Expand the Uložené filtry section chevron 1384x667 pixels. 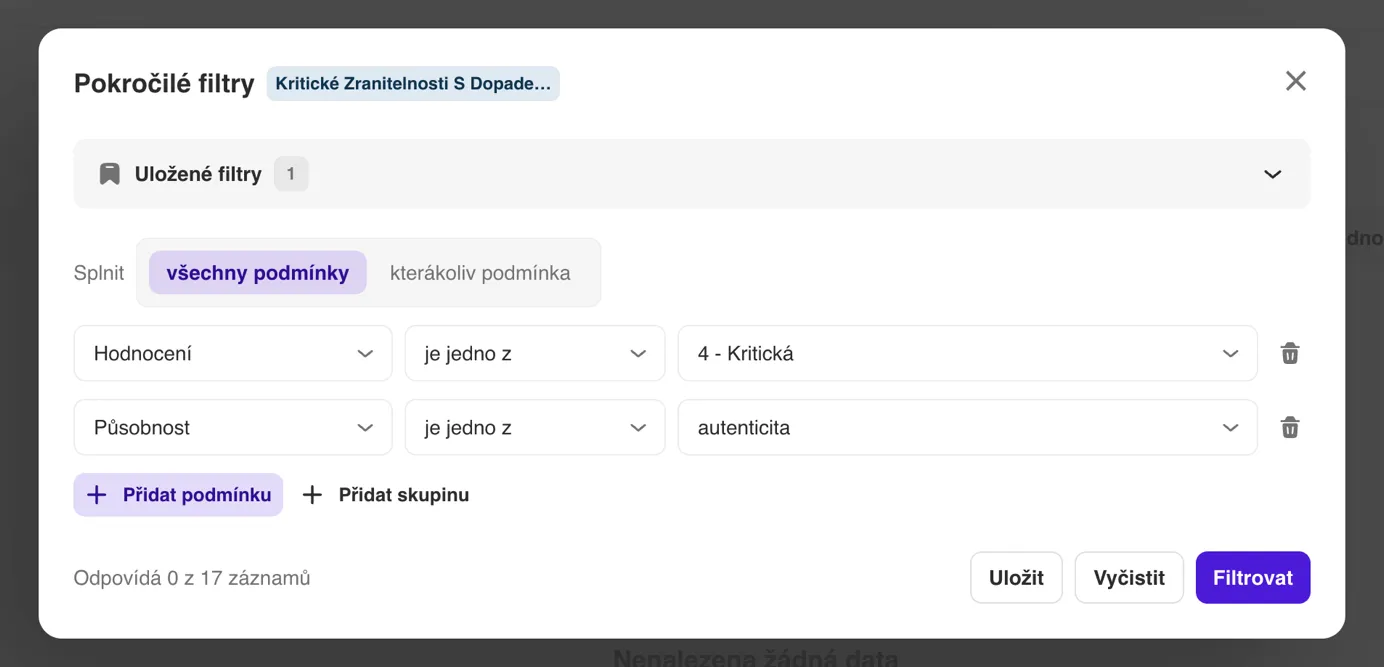[1272, 174]
